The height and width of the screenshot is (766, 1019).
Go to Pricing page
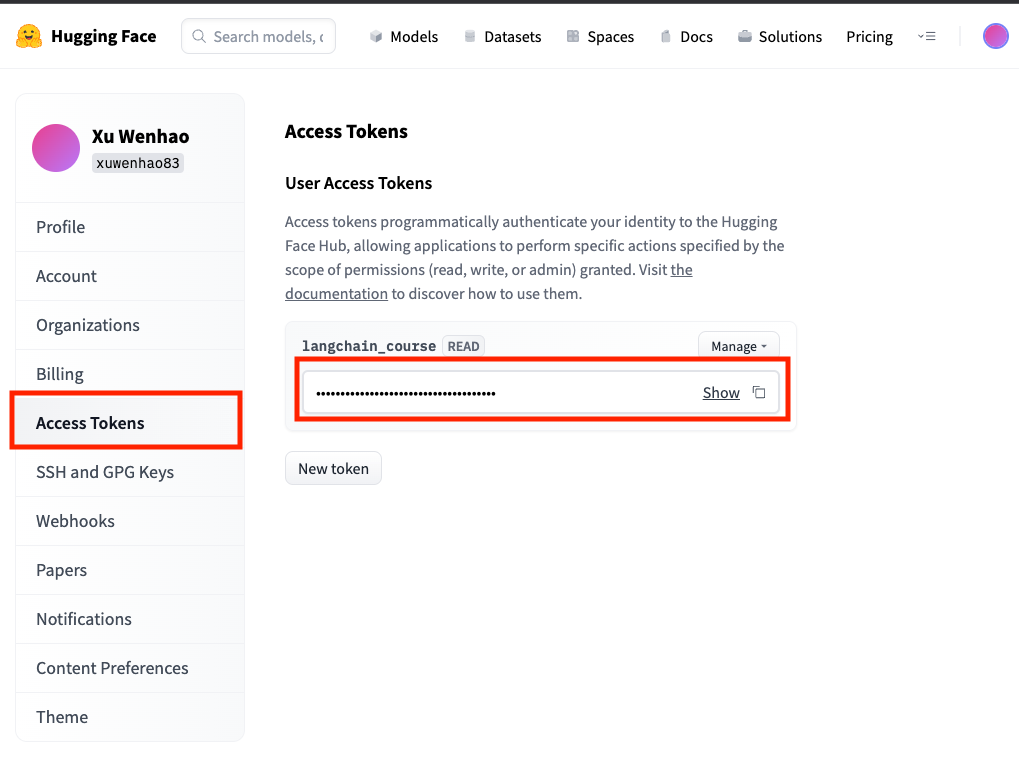click(869, 37)
